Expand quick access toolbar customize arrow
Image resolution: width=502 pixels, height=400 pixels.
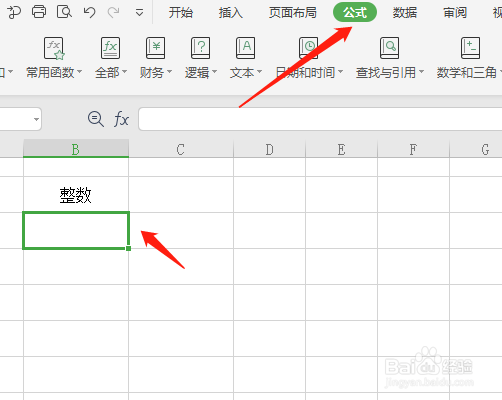[x=139, y=13]
